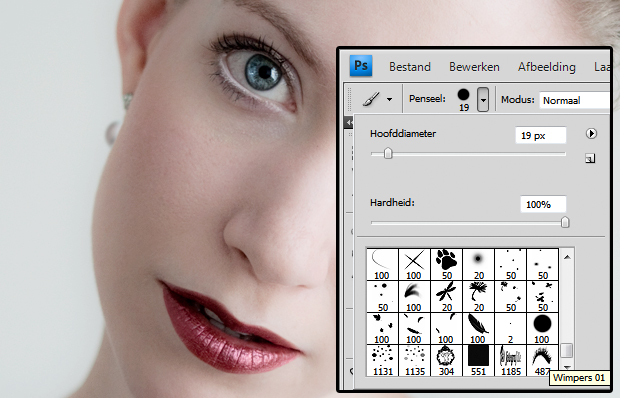Open the Bestand menu
620x398 pixels.
click(410, 67)
